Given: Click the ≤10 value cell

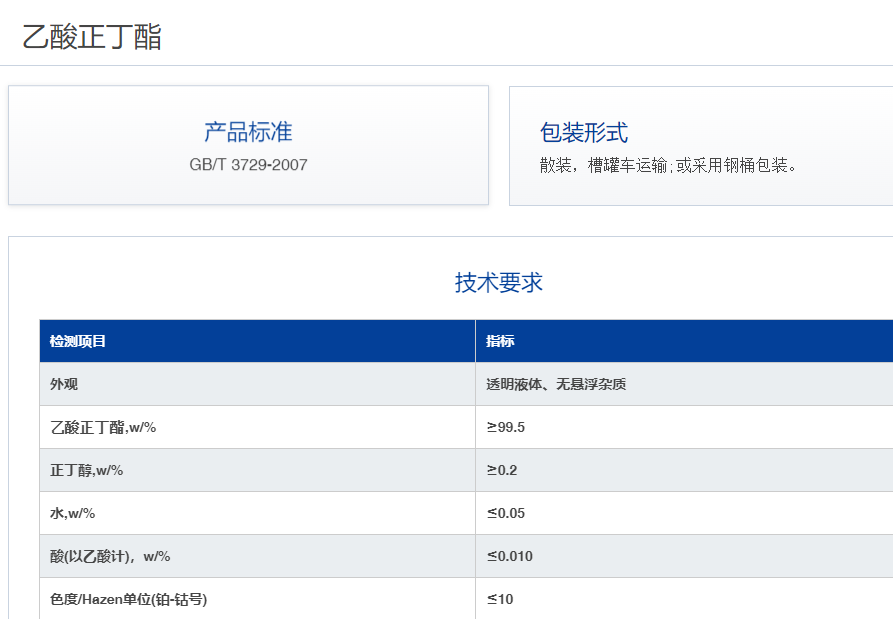Looking at the screenshot, I should click(499, 599).
